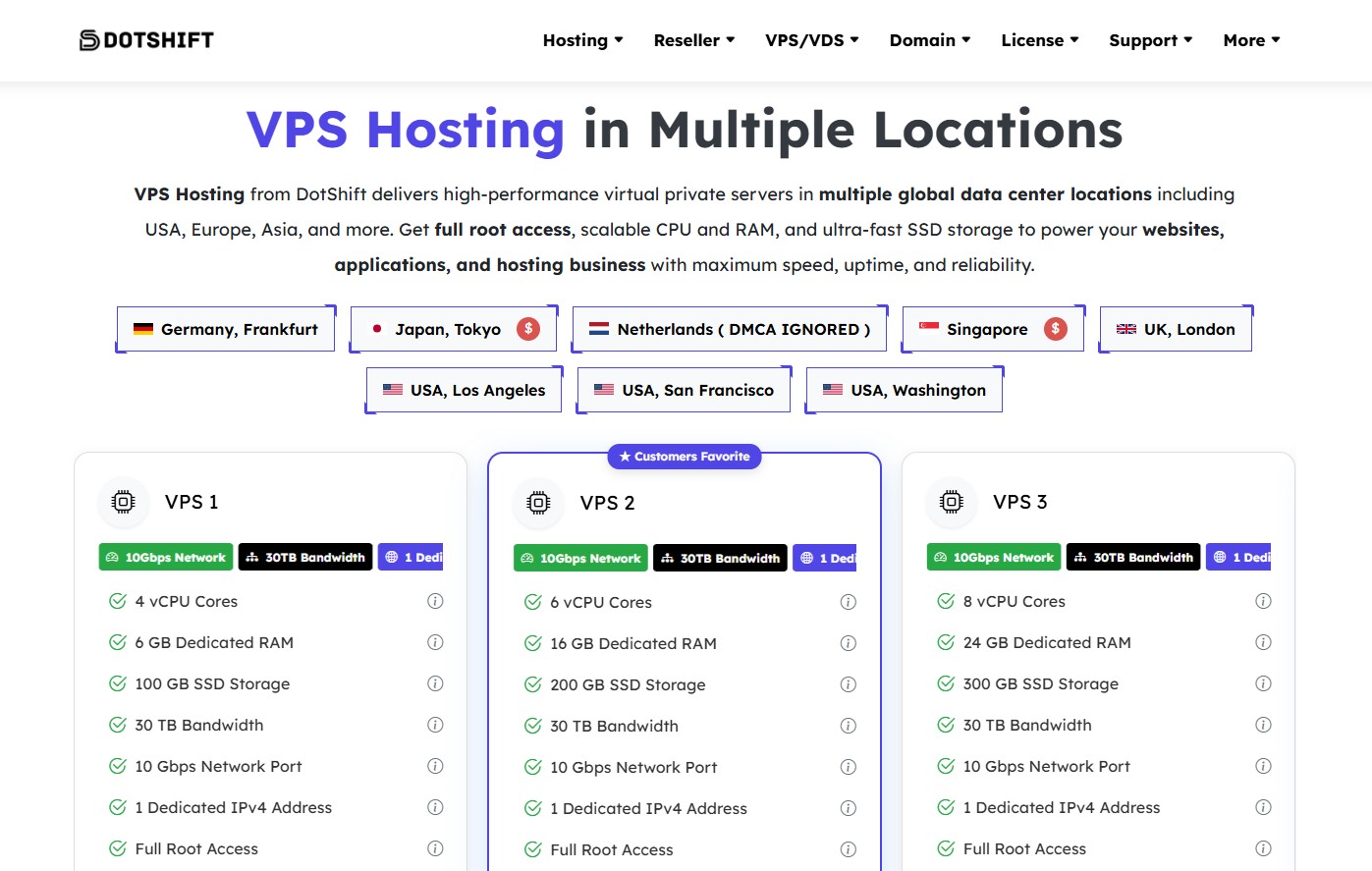Click VPS 1 10Gbps Network badge
This screenshot has height=871, width=1372.
166,557
